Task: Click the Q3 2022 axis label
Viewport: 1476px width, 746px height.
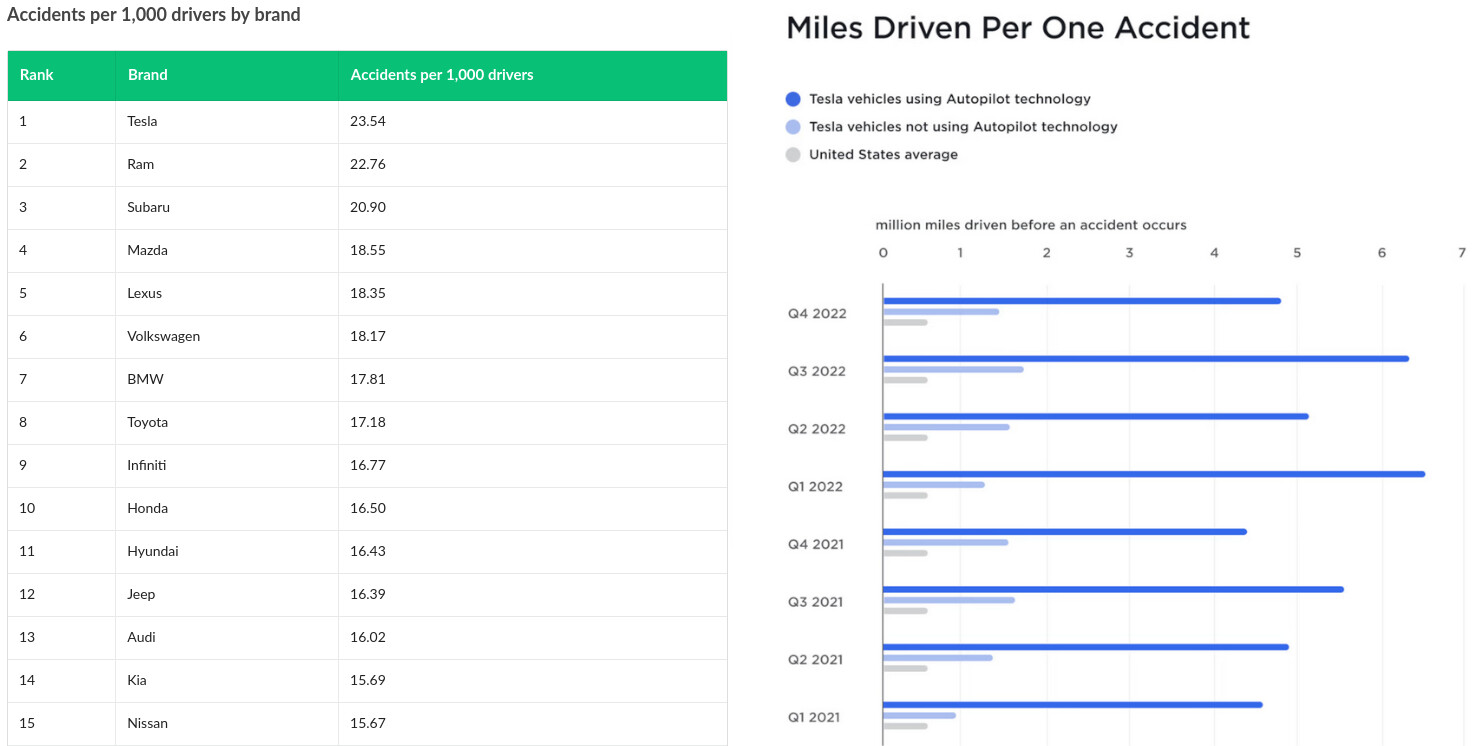Action: click(817, 371)
